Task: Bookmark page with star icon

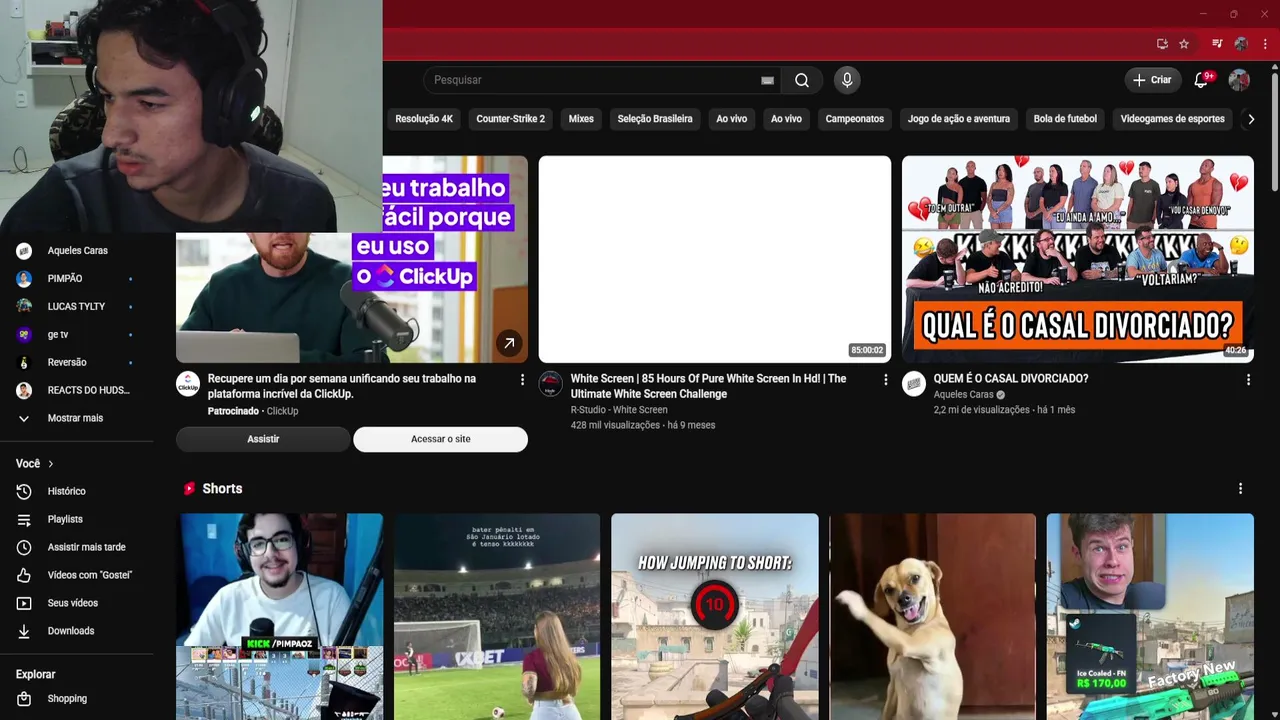Action: [1184, 44]
